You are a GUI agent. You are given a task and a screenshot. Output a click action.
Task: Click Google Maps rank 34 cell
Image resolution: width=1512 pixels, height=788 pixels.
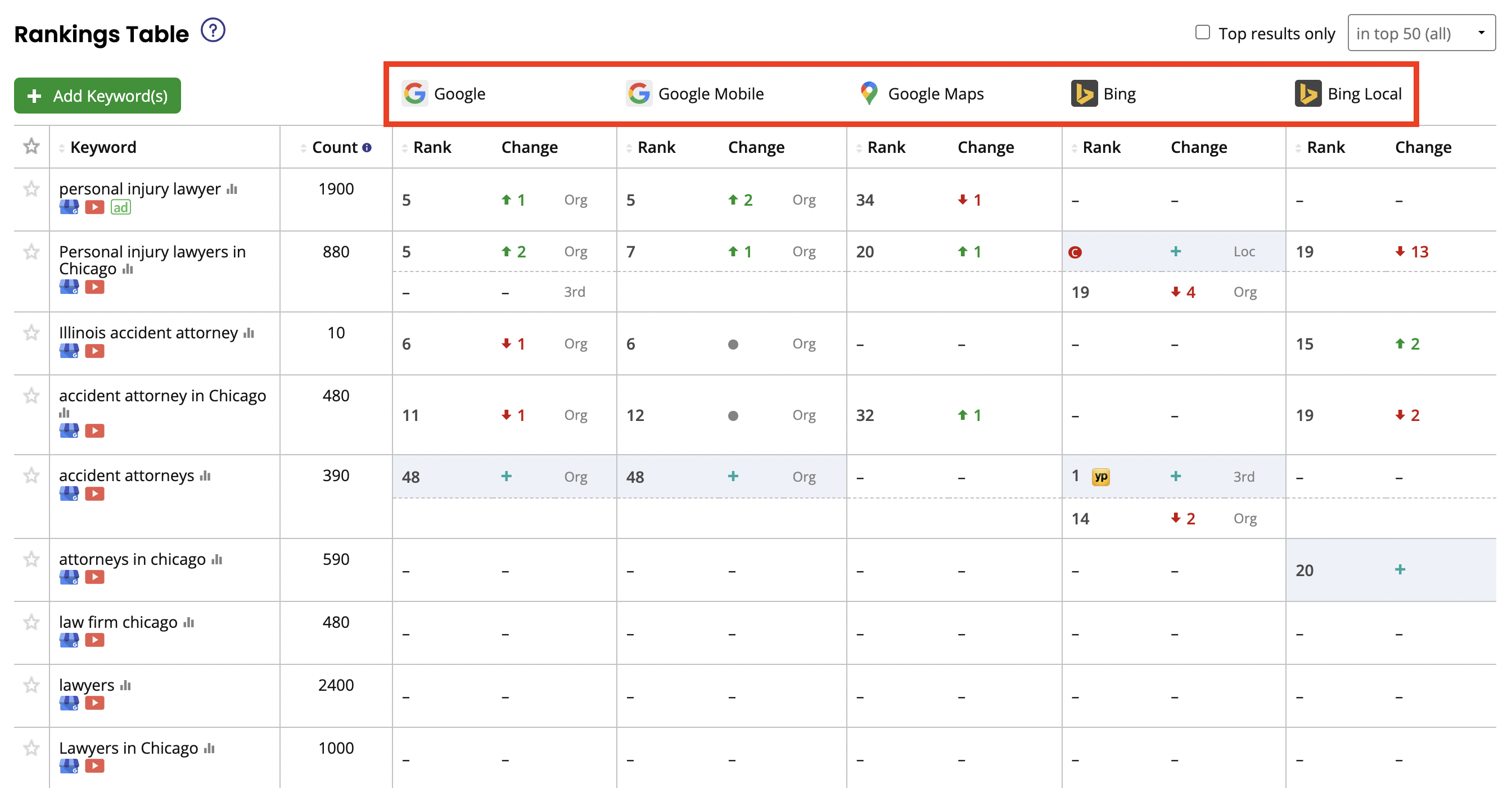865,200
